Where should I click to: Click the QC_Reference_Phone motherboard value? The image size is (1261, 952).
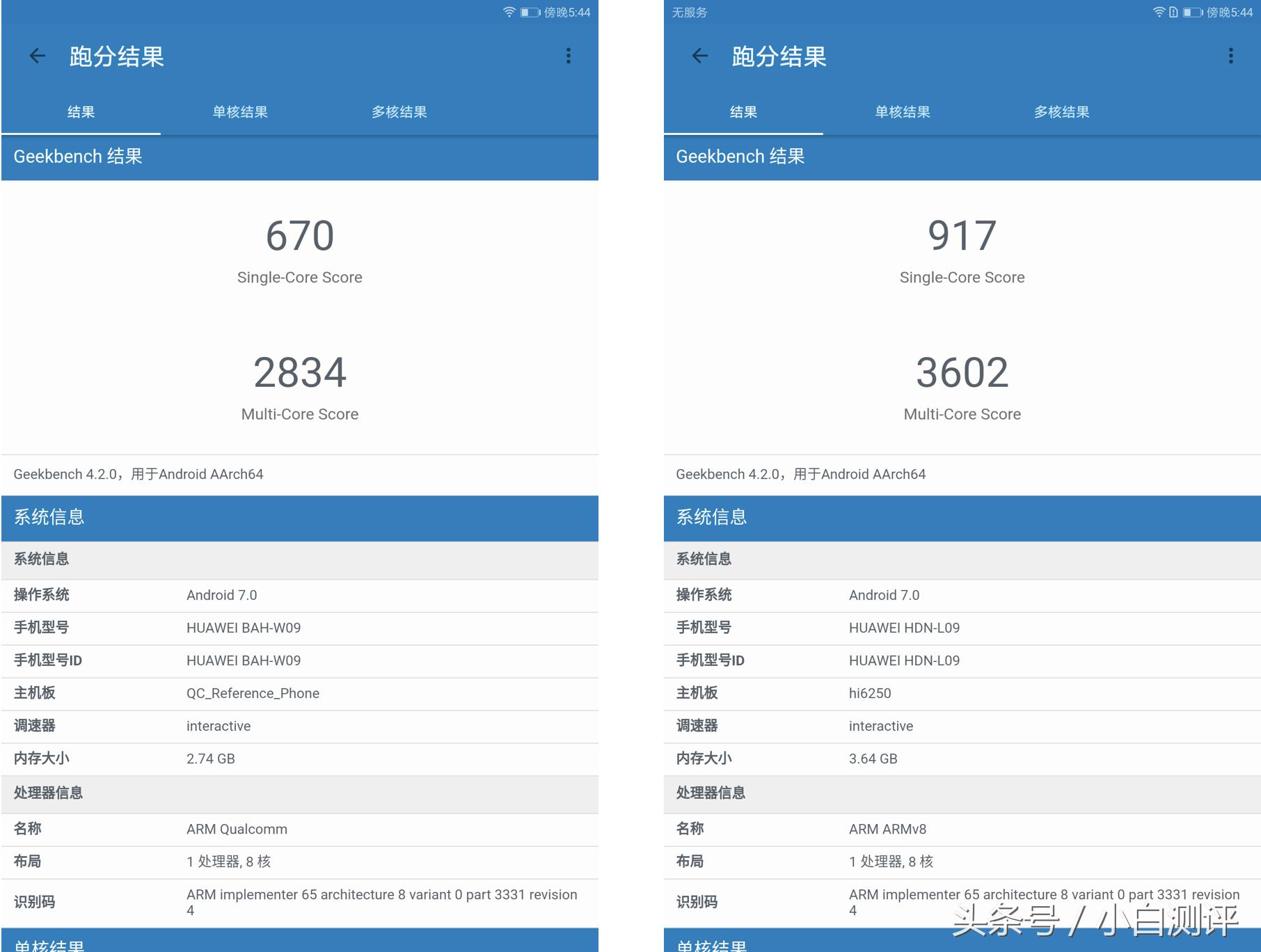[253, 693]
